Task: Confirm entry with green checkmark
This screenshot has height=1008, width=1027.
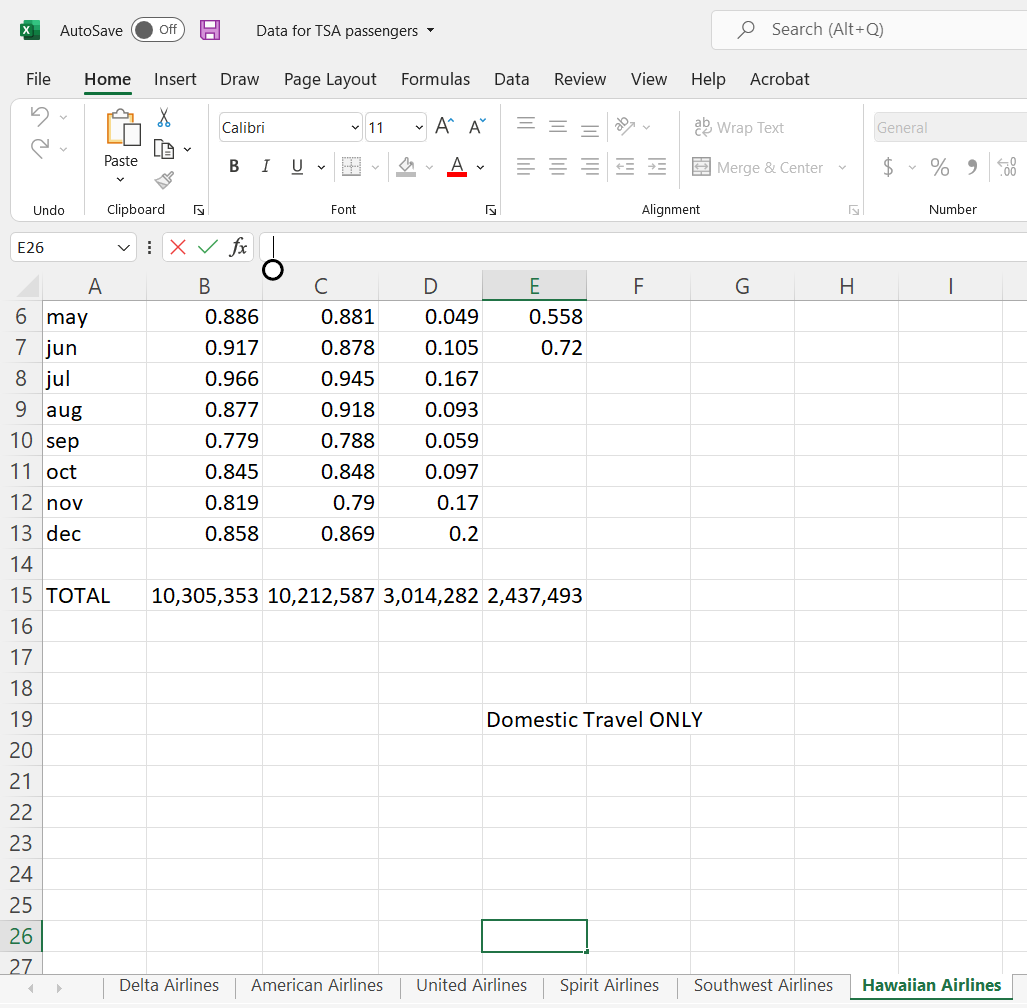Action: [x=208, y=247]
